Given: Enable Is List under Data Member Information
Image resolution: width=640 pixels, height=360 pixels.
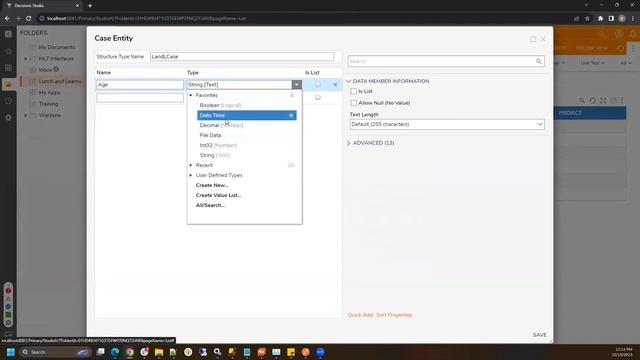Looking at the screenshot, I should (x=353, y=91).
